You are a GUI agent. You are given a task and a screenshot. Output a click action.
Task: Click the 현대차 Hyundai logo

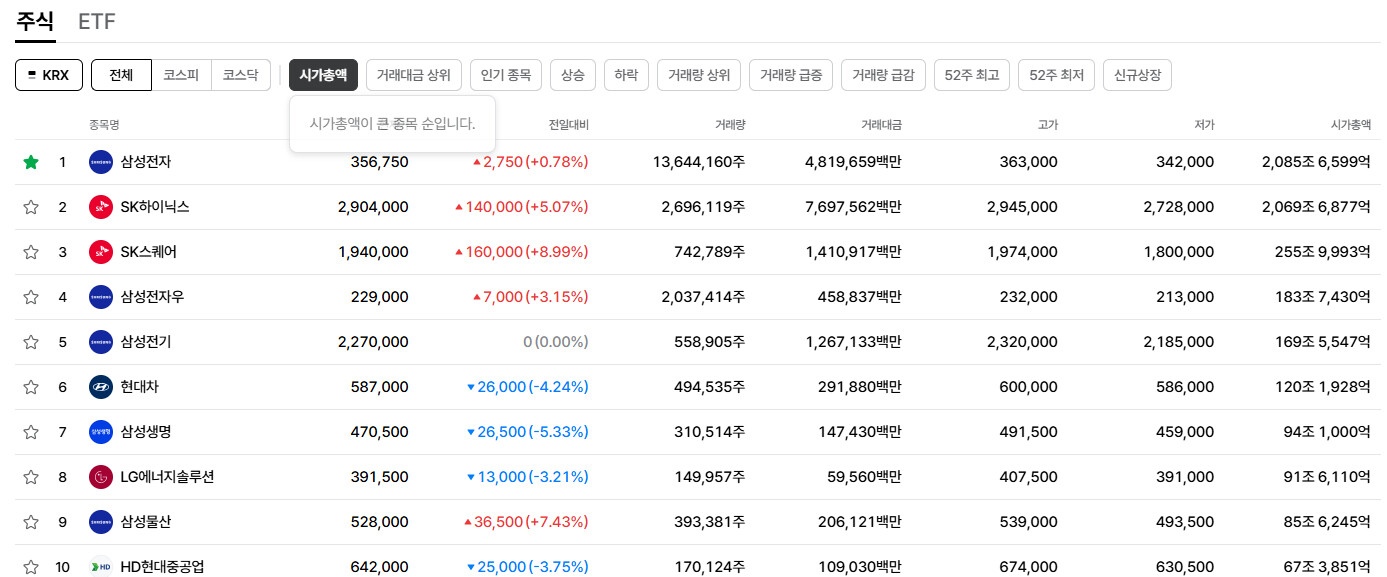click(101, 387)
